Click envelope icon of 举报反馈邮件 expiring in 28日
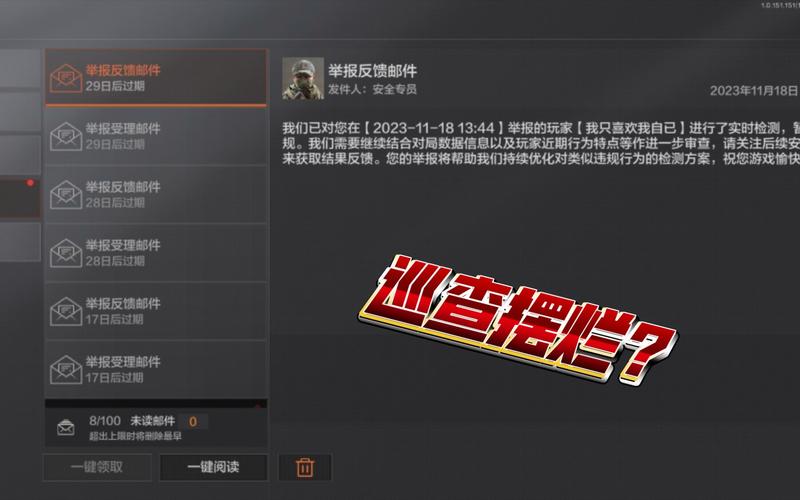The image size is (800, 500). click(x=66, y=194)
